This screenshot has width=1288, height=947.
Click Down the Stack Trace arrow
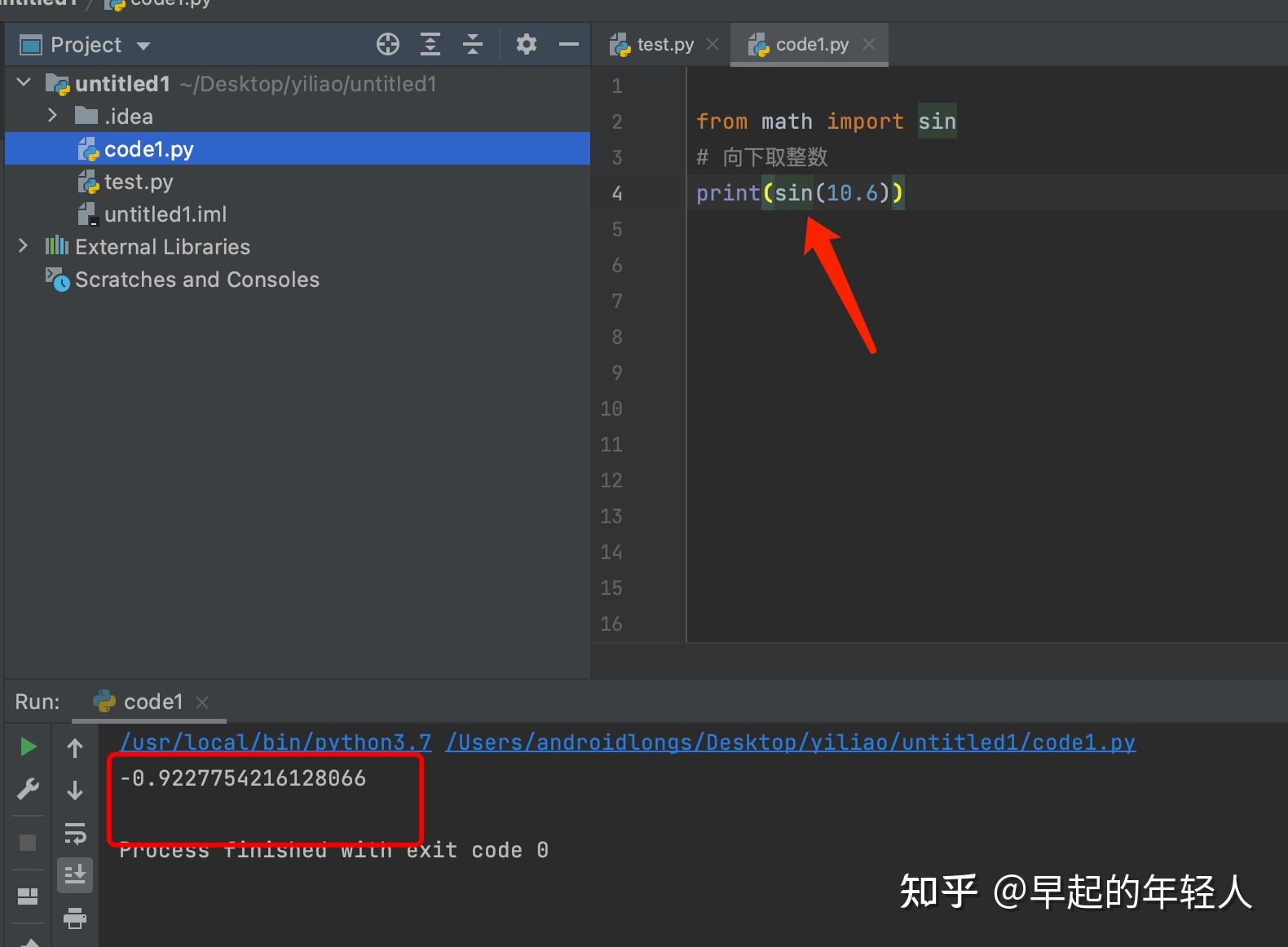point(75,791)
